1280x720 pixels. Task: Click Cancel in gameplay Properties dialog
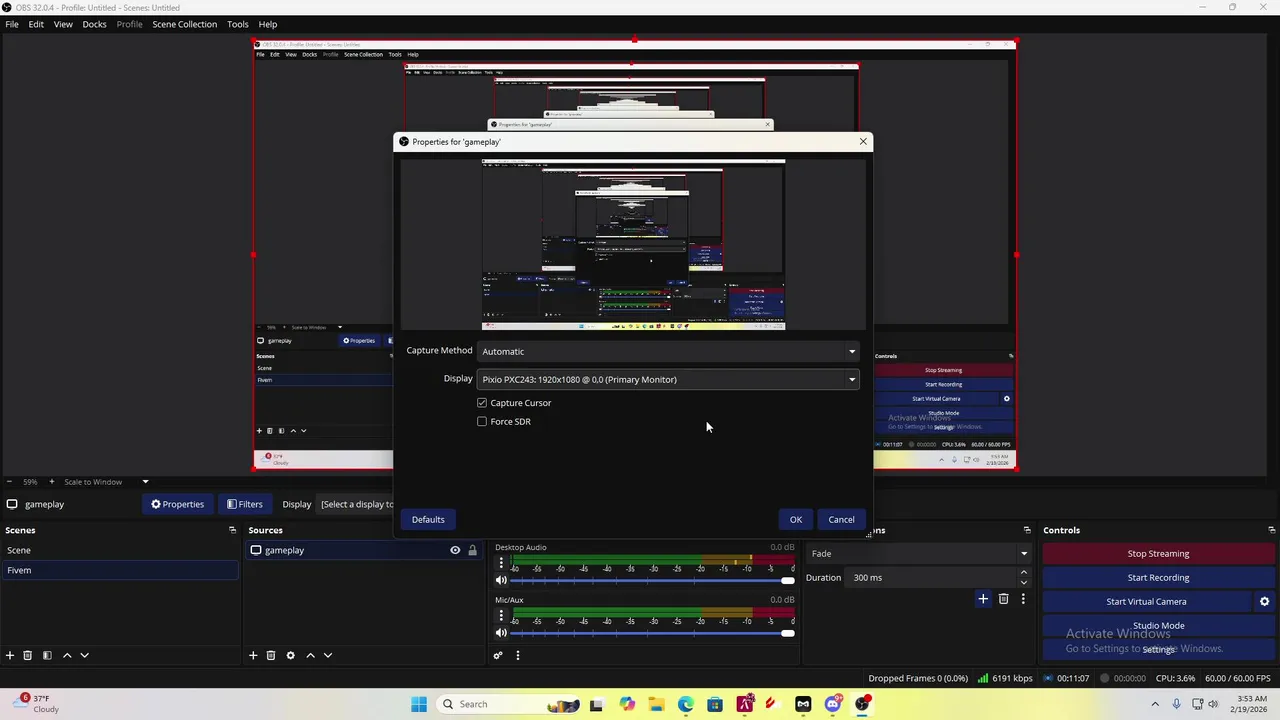(x=841, y=519)
